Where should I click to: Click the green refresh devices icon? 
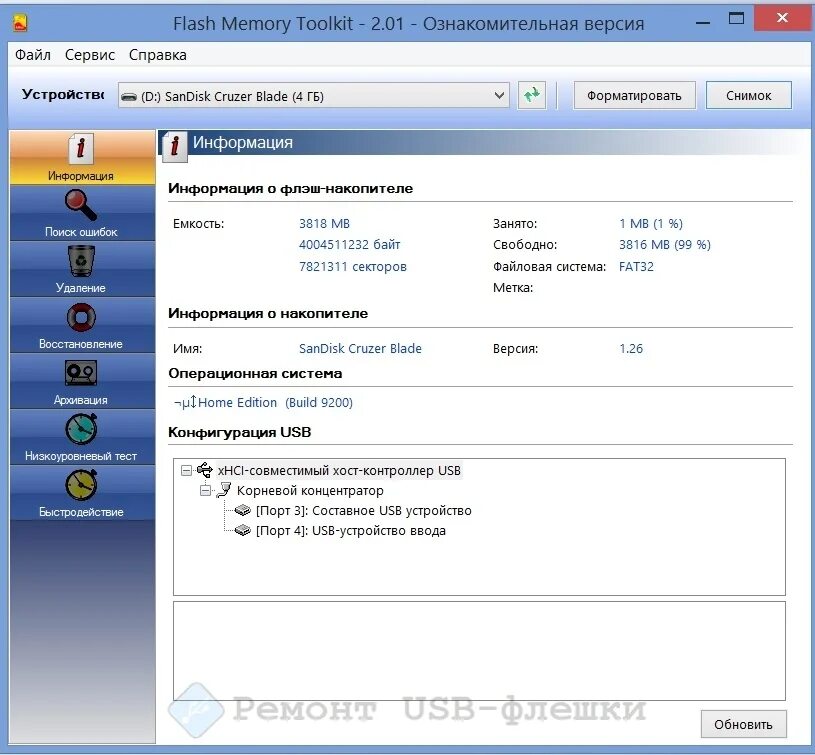[x=532, y=96]
